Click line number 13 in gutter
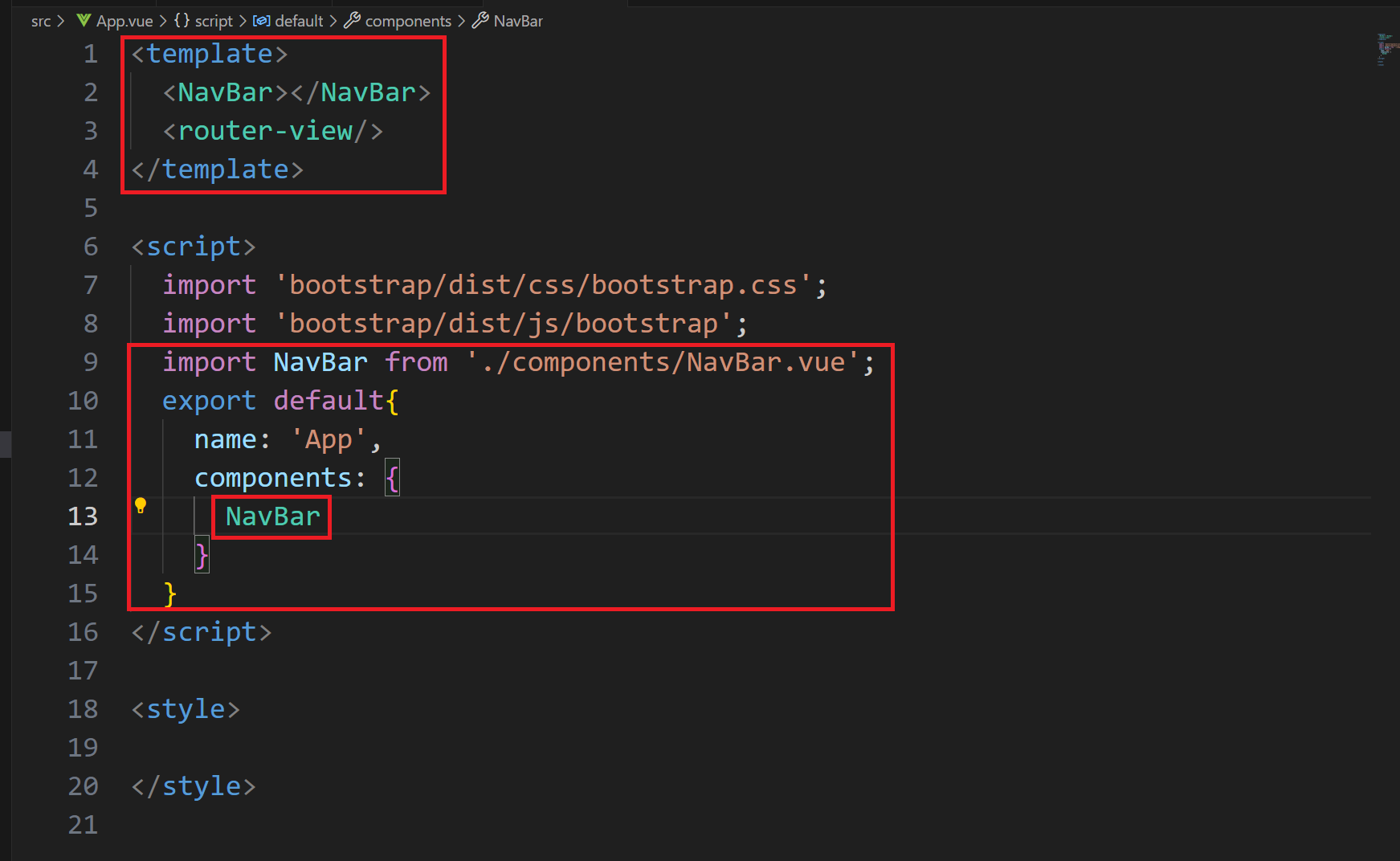This screenshot has height=861, width=1400. coord(83,516)
